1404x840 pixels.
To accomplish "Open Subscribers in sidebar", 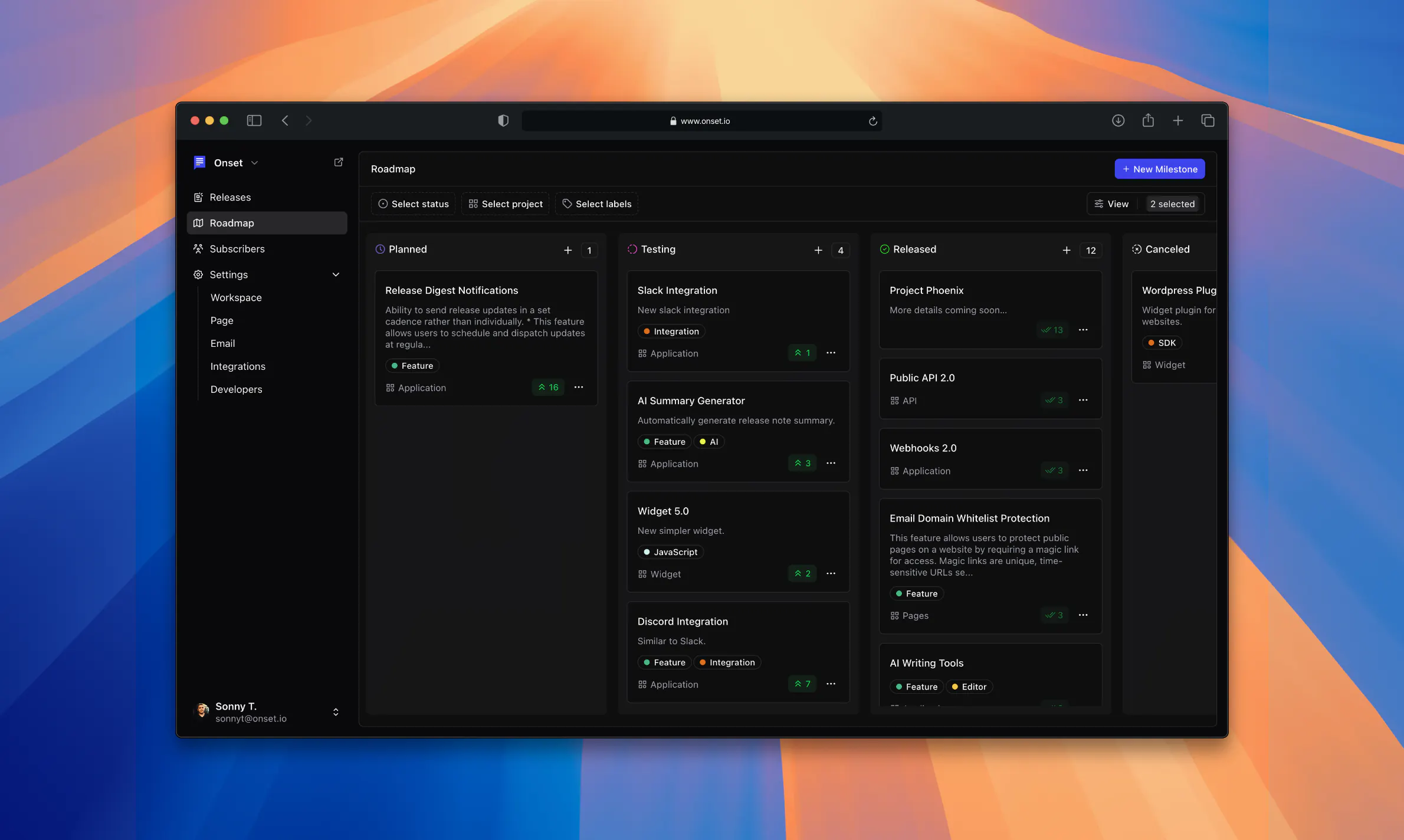I will 267,249.
